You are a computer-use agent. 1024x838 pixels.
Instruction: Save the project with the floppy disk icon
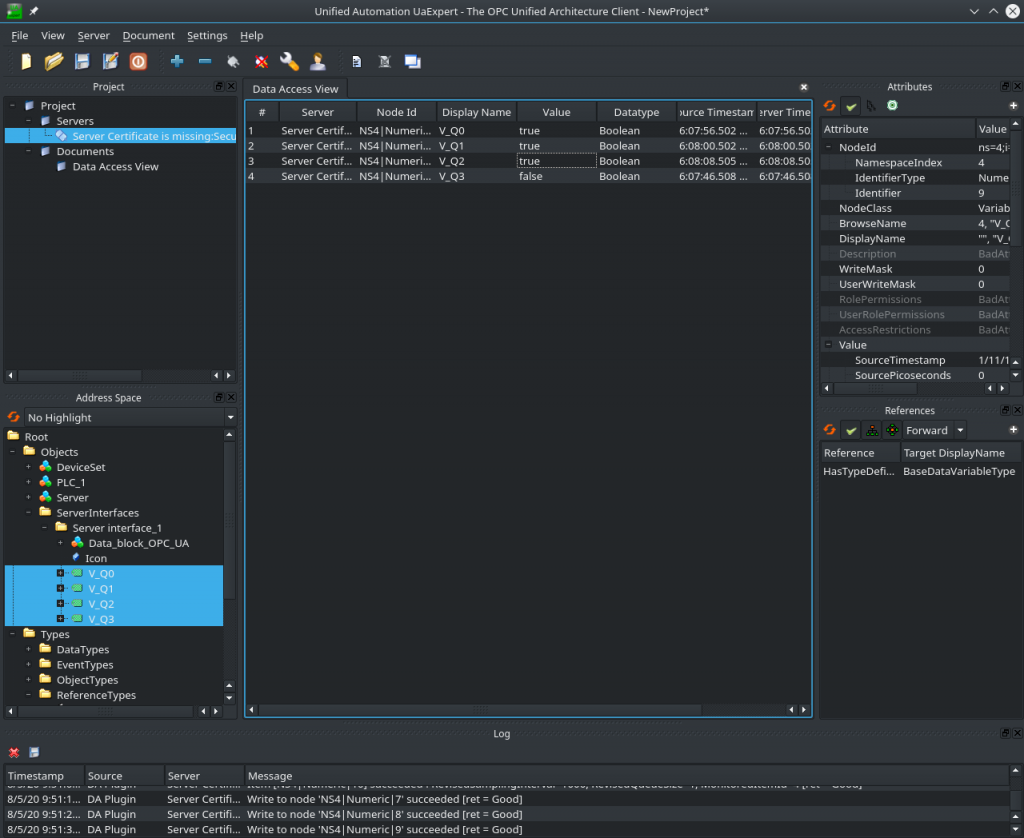(x=82, y=61)
